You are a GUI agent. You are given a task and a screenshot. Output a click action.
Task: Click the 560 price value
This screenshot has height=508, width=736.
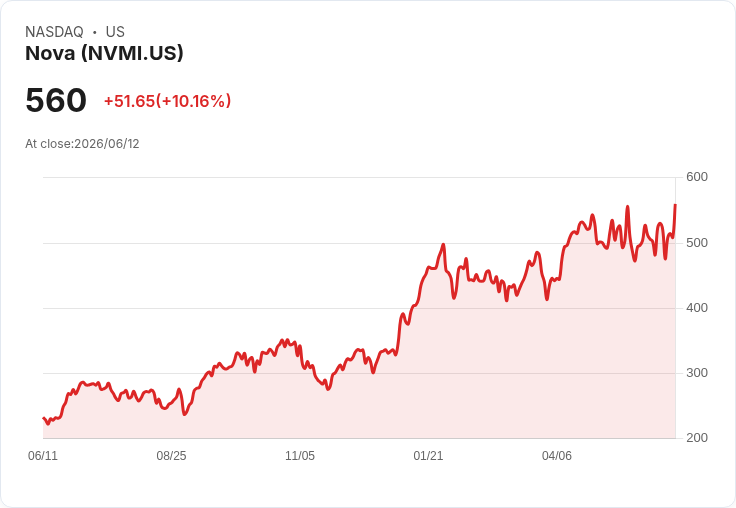pos(56,100)
